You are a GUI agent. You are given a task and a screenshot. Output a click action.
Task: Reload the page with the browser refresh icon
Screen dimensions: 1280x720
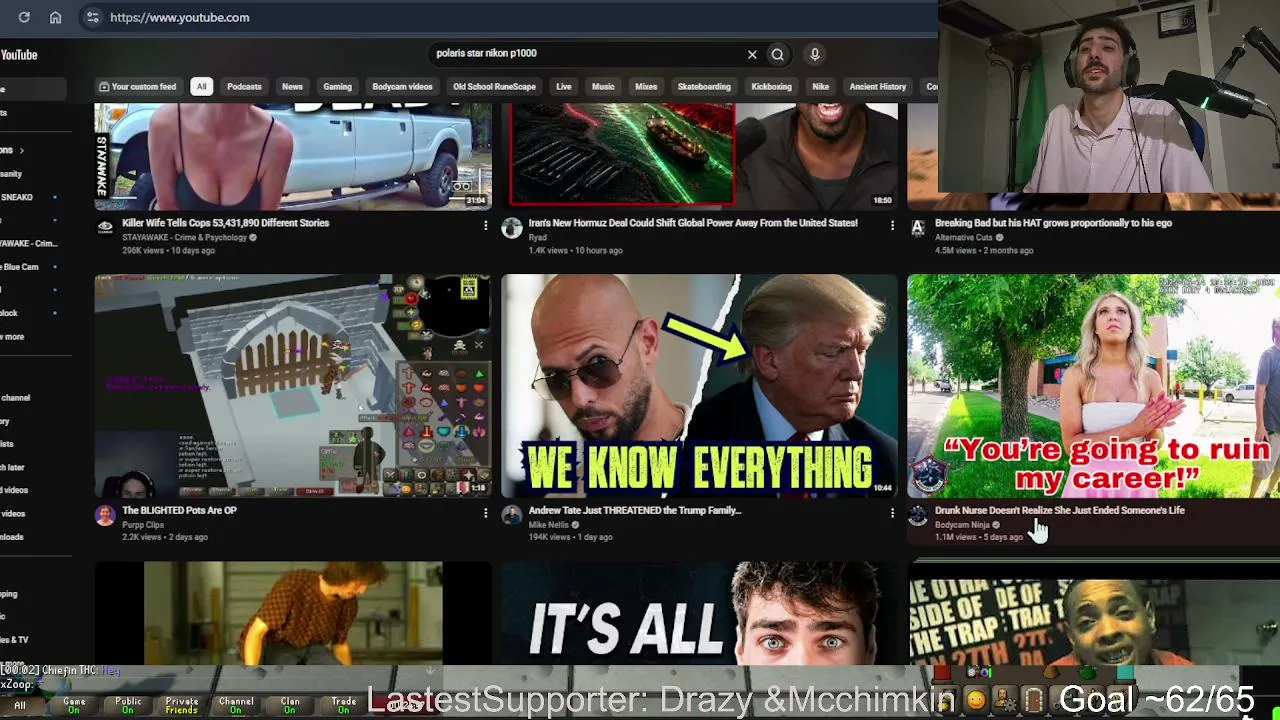point(24,17)
